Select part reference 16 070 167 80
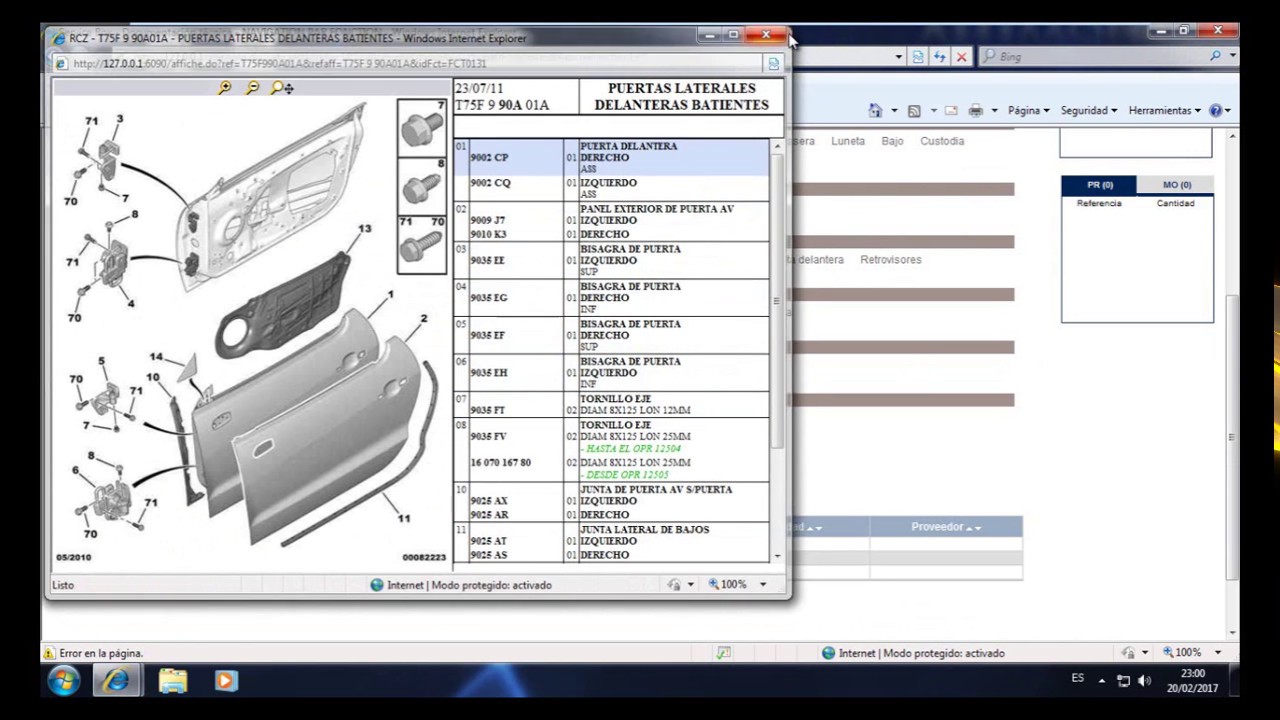 500,463
